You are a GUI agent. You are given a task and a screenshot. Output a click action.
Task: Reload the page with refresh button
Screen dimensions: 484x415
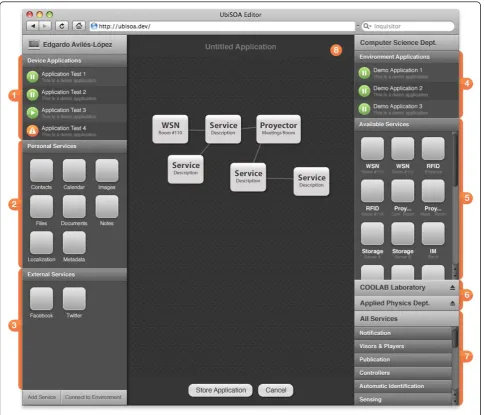click(x=62, y=26)
